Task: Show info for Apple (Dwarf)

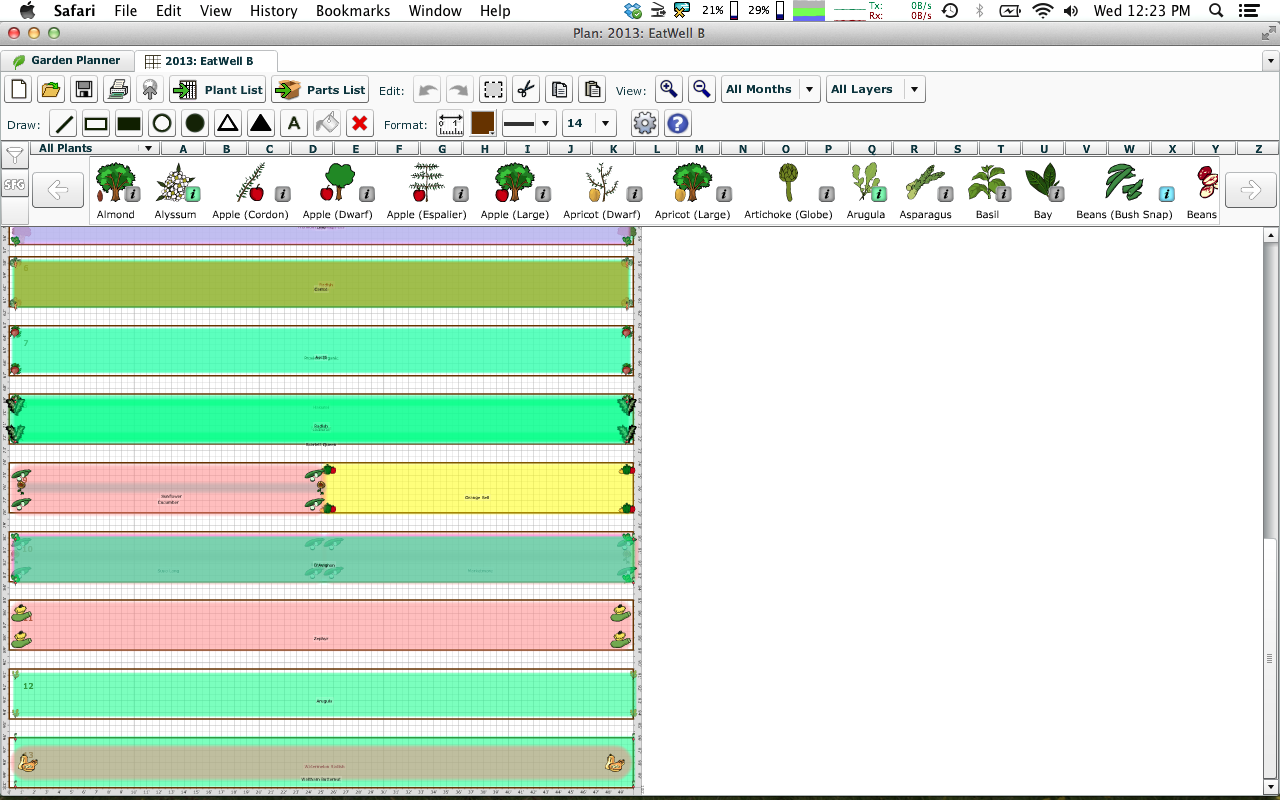Action: pyautogui.click(x=367, y=194)
